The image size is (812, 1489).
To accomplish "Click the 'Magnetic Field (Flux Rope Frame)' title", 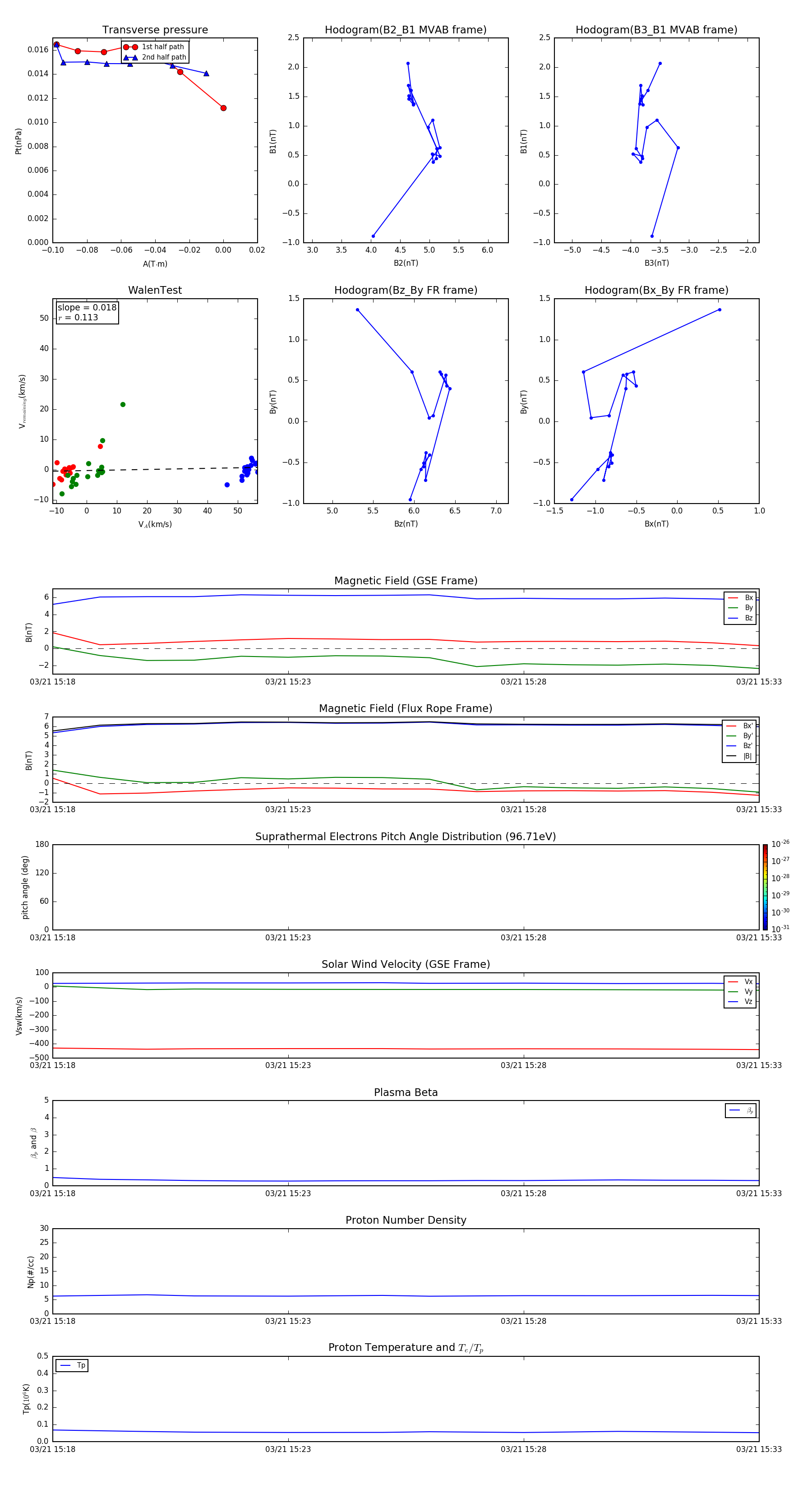I will point(406,709).
